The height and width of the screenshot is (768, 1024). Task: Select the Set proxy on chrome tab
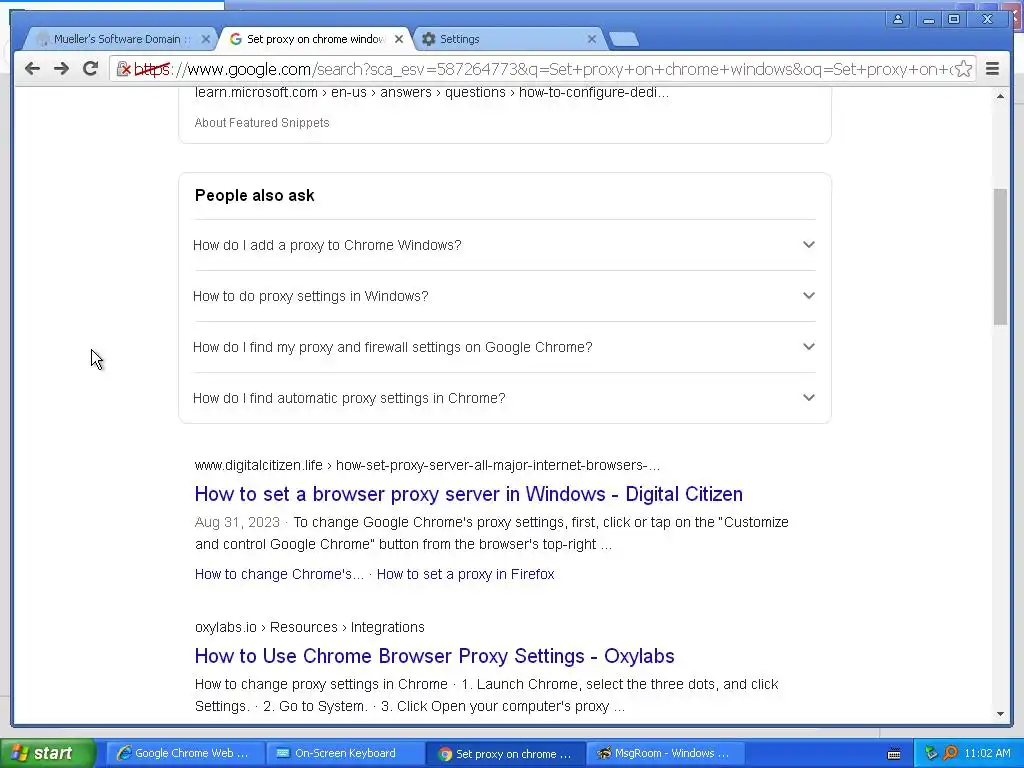click(x=316, y=39)
